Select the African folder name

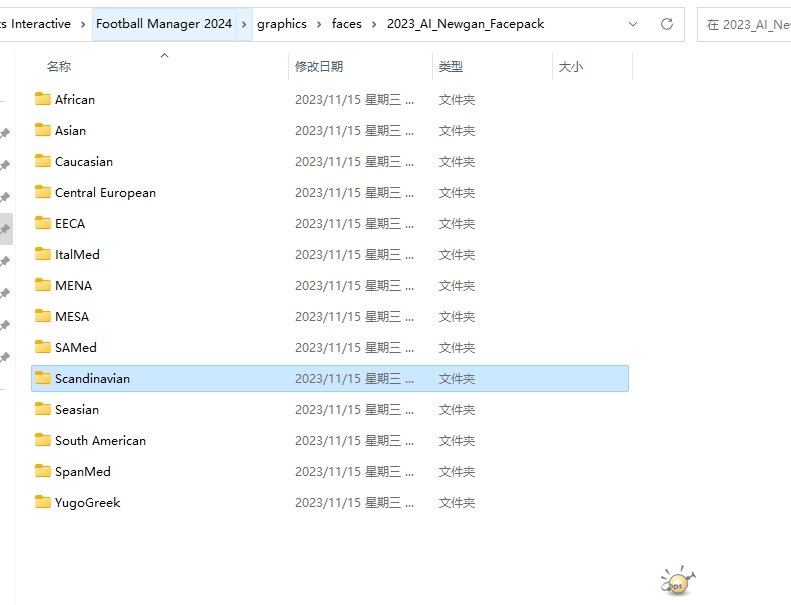click(75, 99)
